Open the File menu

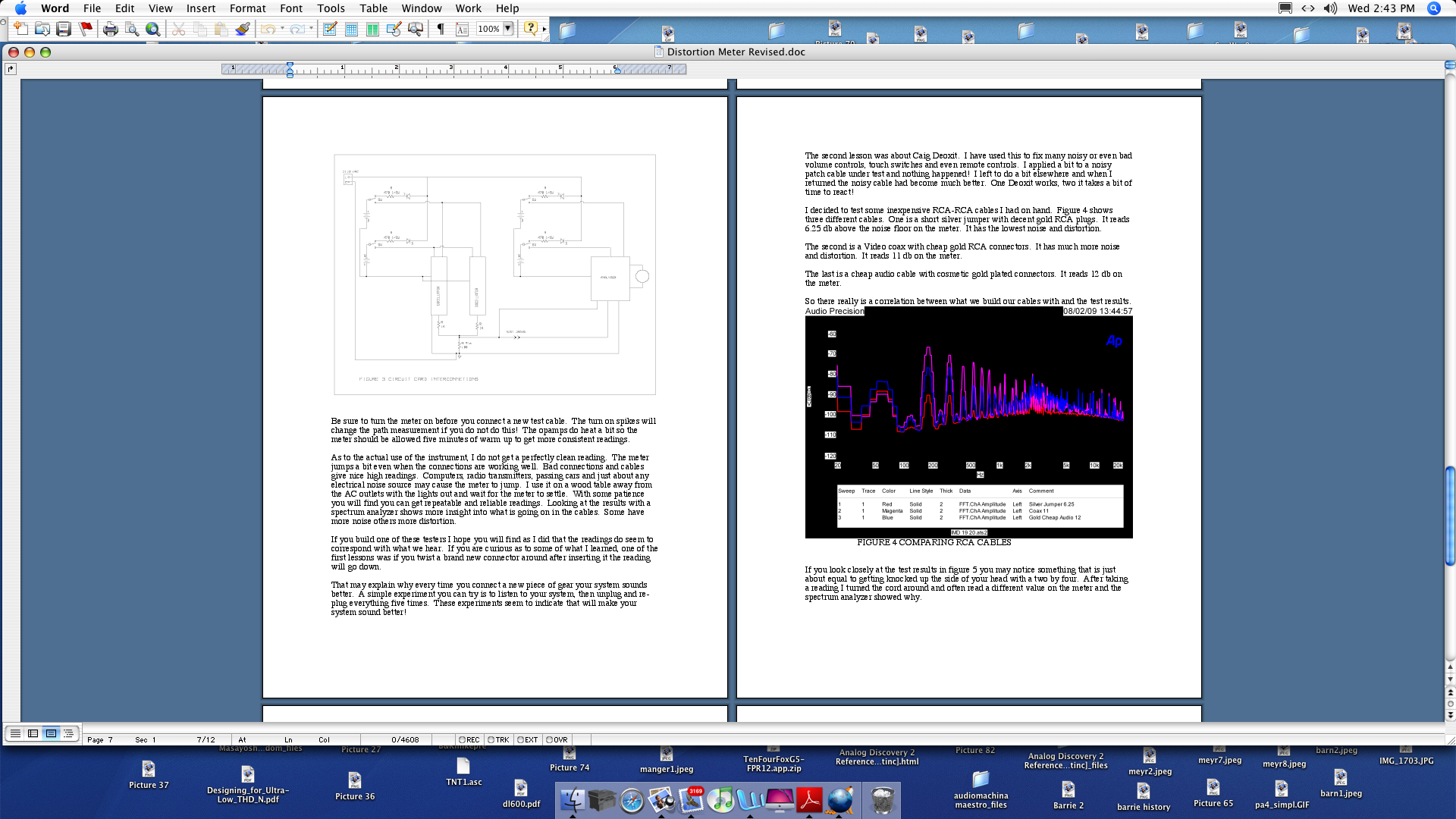click(x=92, y=8)
